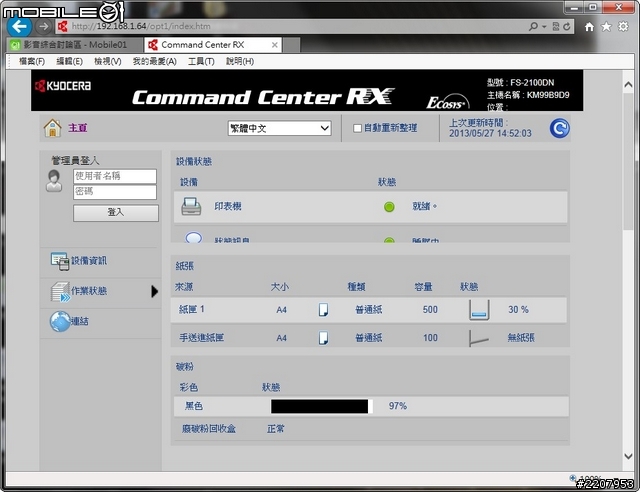
Task: Open the 繁體中文 language dropdown
Action: (279, 129)
